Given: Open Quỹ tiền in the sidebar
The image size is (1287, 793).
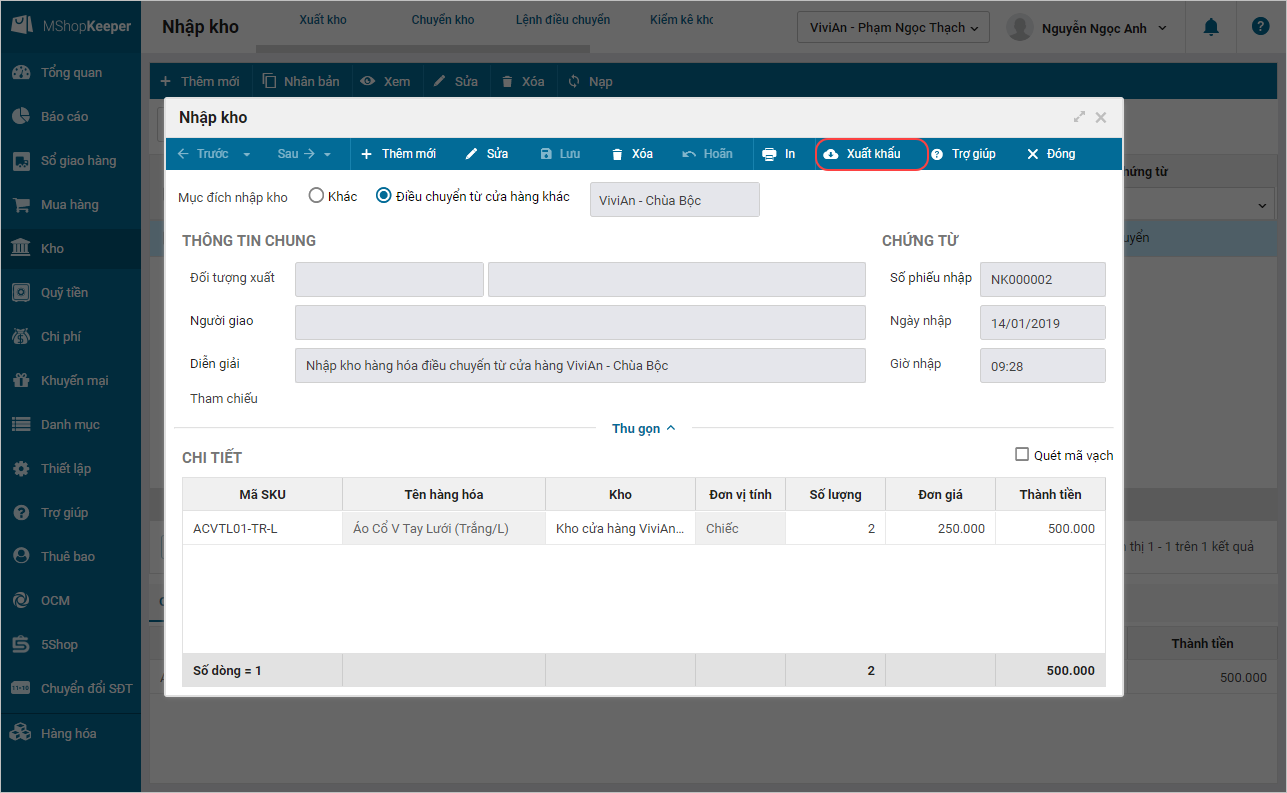Looking at the screenshot, I should click(70, 292).
